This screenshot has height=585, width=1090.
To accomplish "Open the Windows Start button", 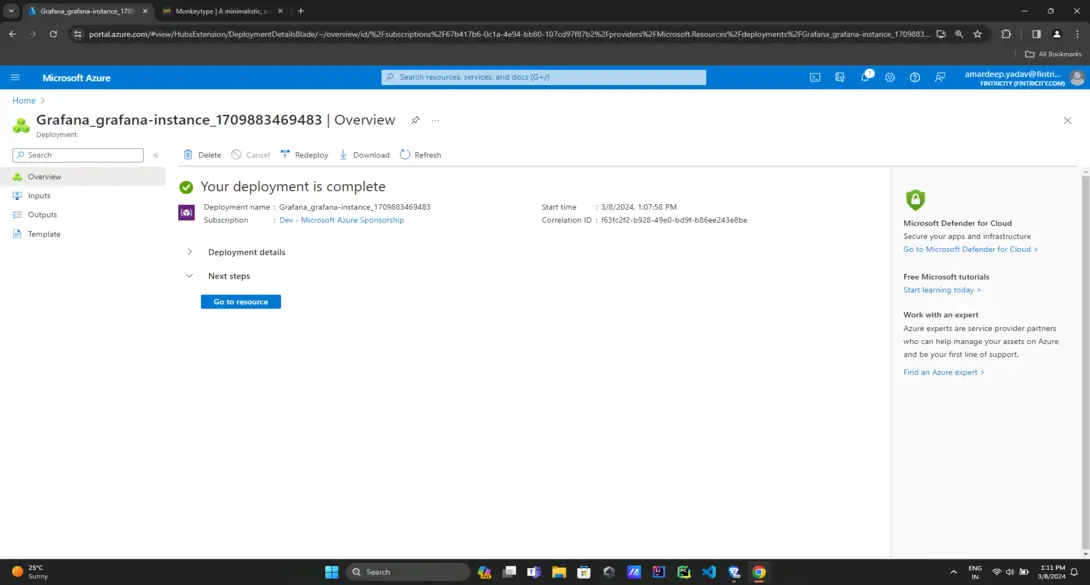I will click(x=332, y=572).
